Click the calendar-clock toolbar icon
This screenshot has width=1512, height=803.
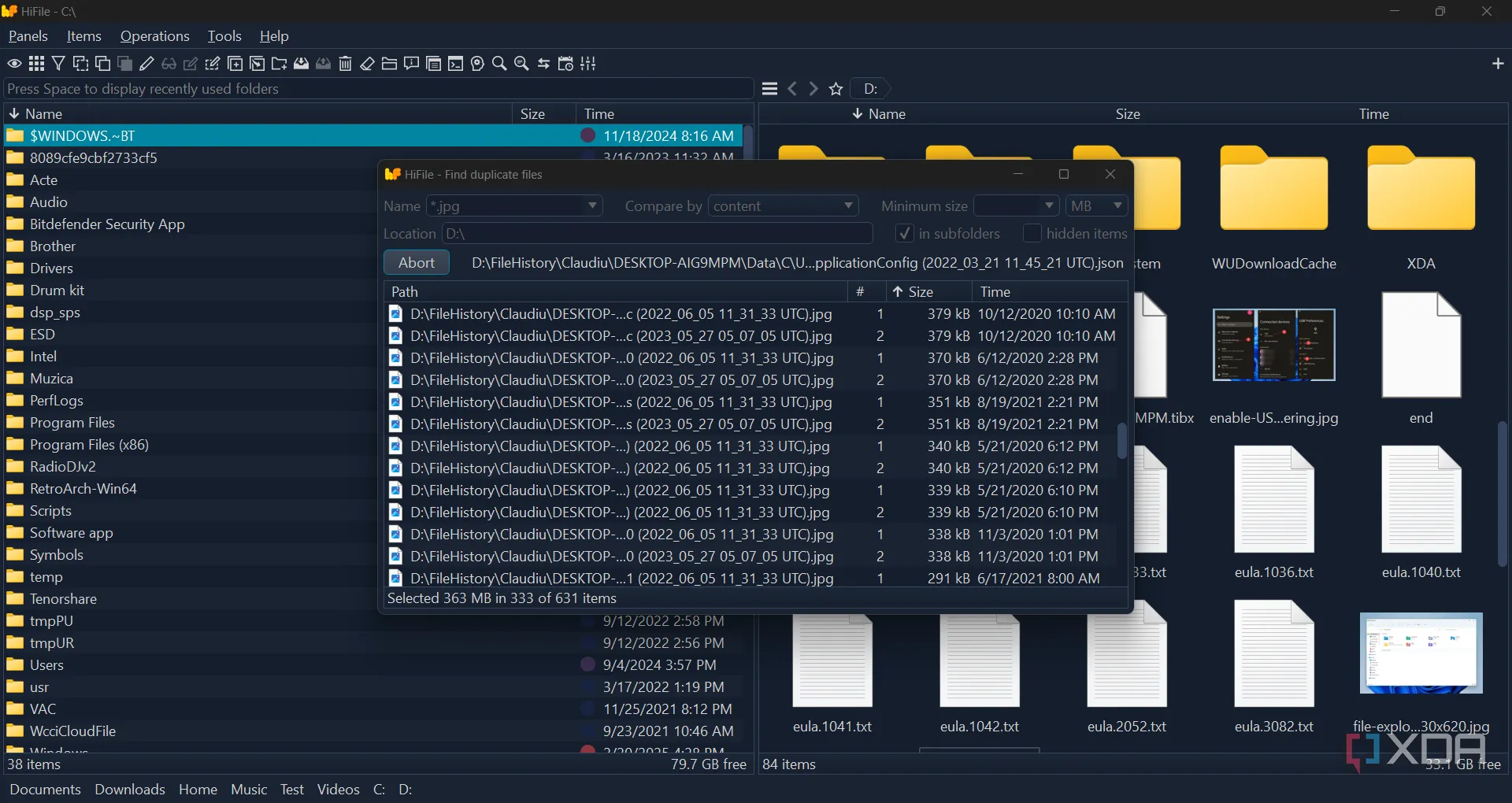pyautogui.click(x=565, y=64)
